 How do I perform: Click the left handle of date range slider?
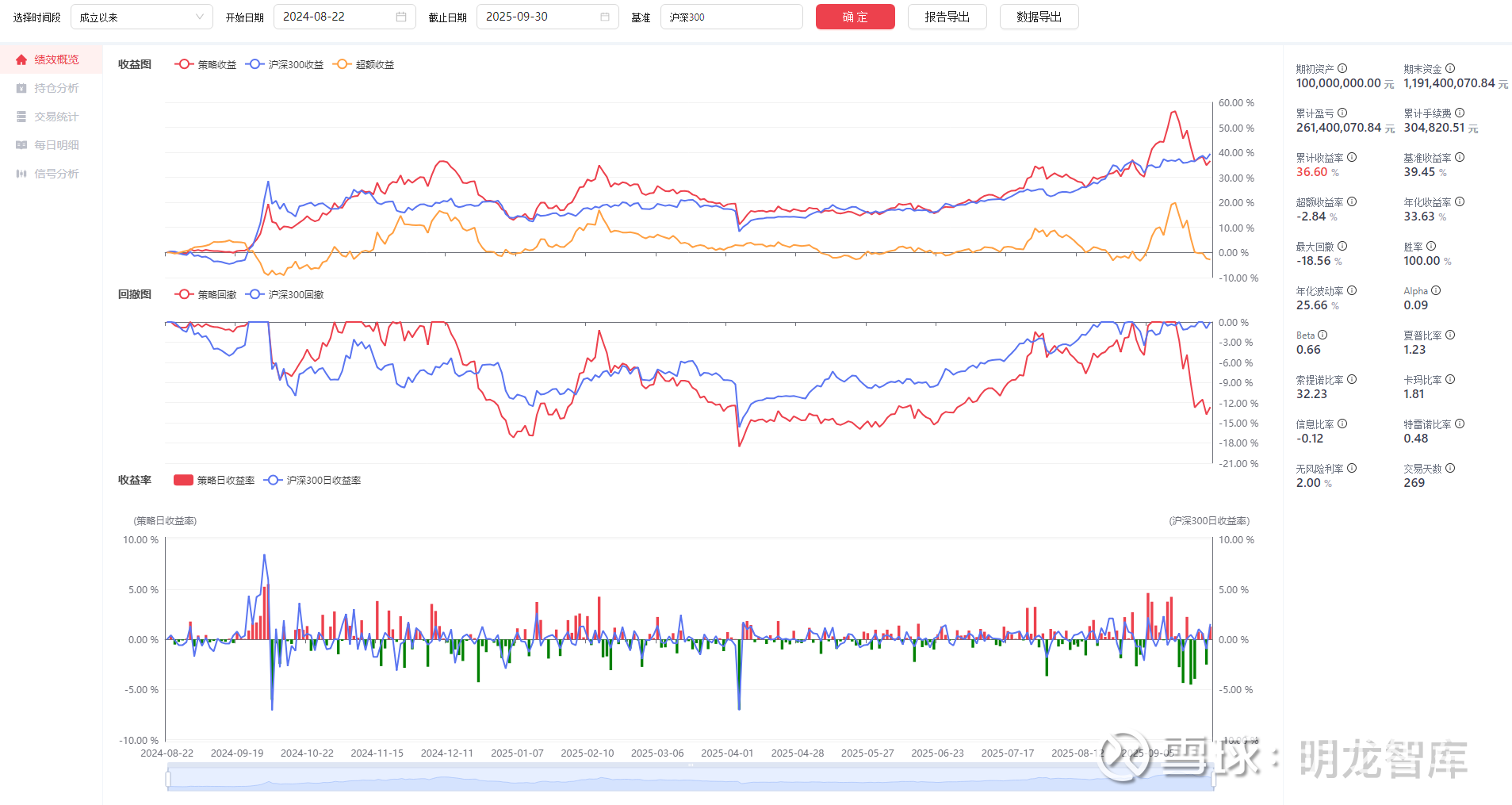[x=168, y=780]
